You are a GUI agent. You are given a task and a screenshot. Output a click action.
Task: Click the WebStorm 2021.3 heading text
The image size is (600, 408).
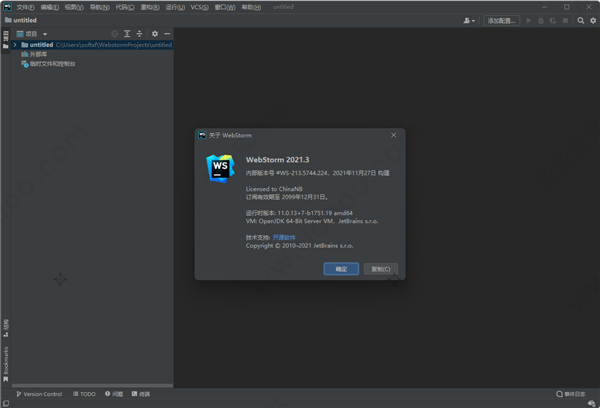(x=277, y=160)
